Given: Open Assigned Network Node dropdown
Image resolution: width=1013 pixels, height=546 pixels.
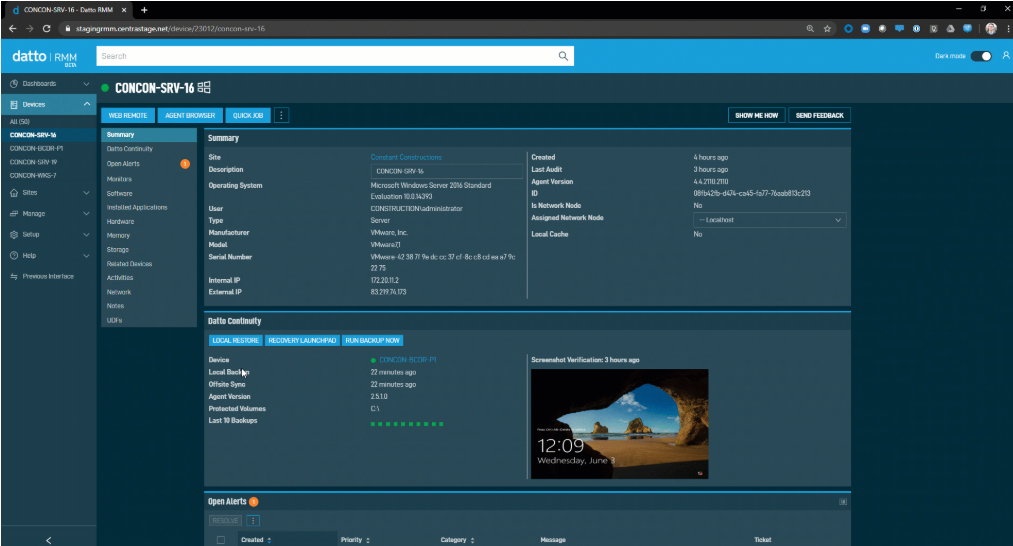Looking at the screenshot, I should click(x=769, y=220).
